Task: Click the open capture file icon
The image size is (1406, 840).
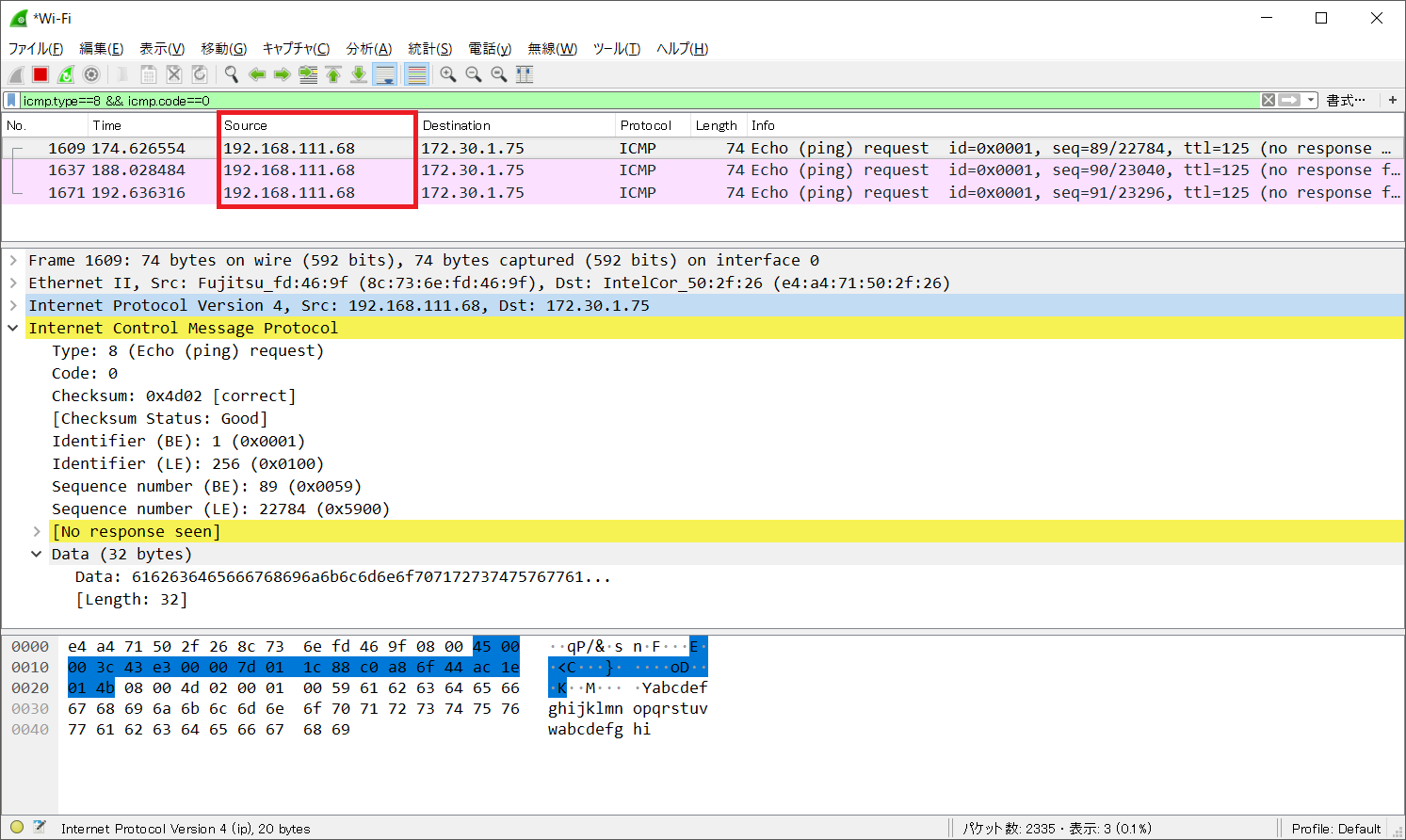Action: coord(122,74)
